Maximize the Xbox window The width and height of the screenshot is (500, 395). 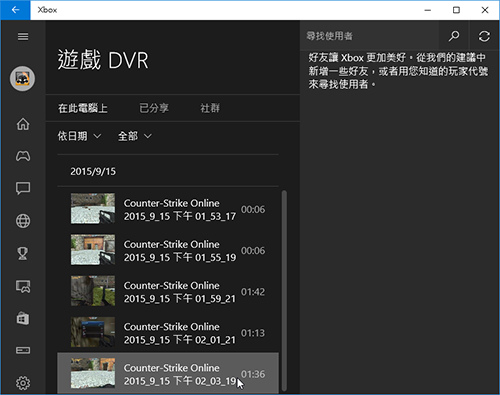click(456, 10)
